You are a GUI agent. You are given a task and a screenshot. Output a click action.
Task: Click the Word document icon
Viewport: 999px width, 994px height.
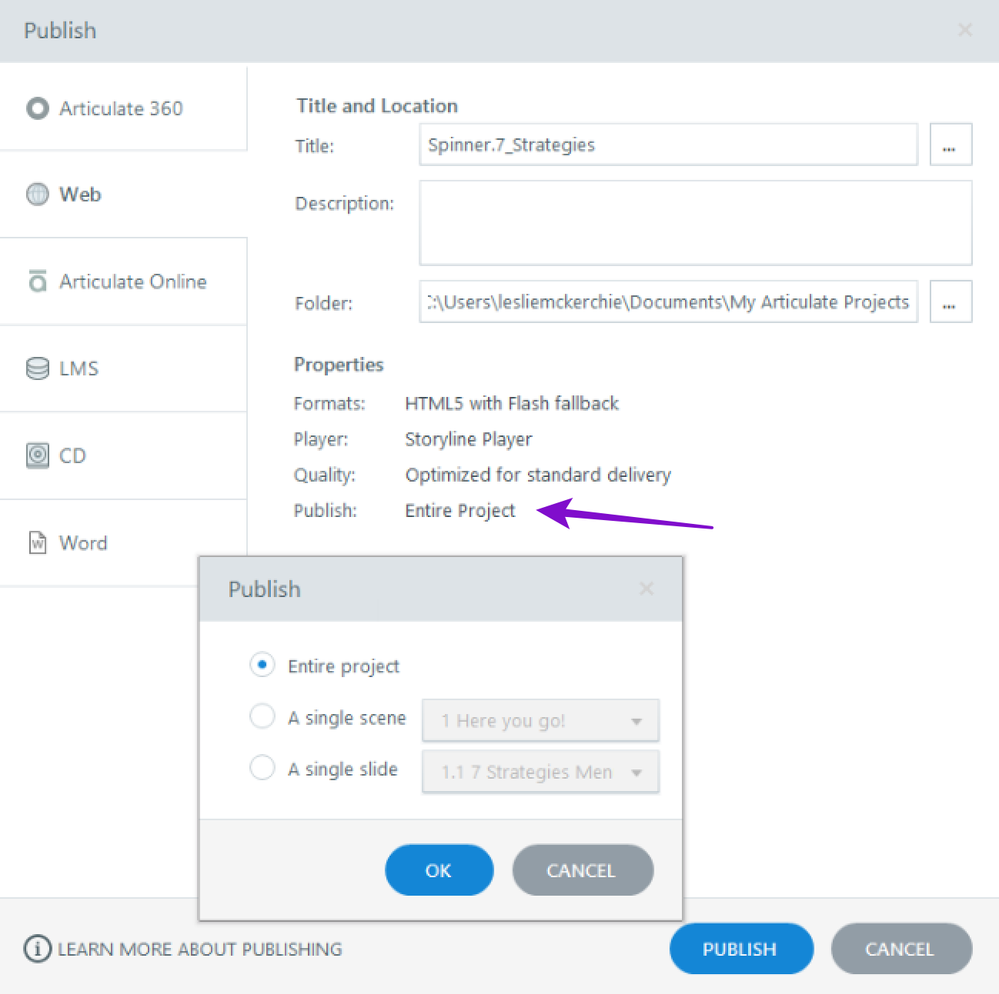tap(38, 543)
